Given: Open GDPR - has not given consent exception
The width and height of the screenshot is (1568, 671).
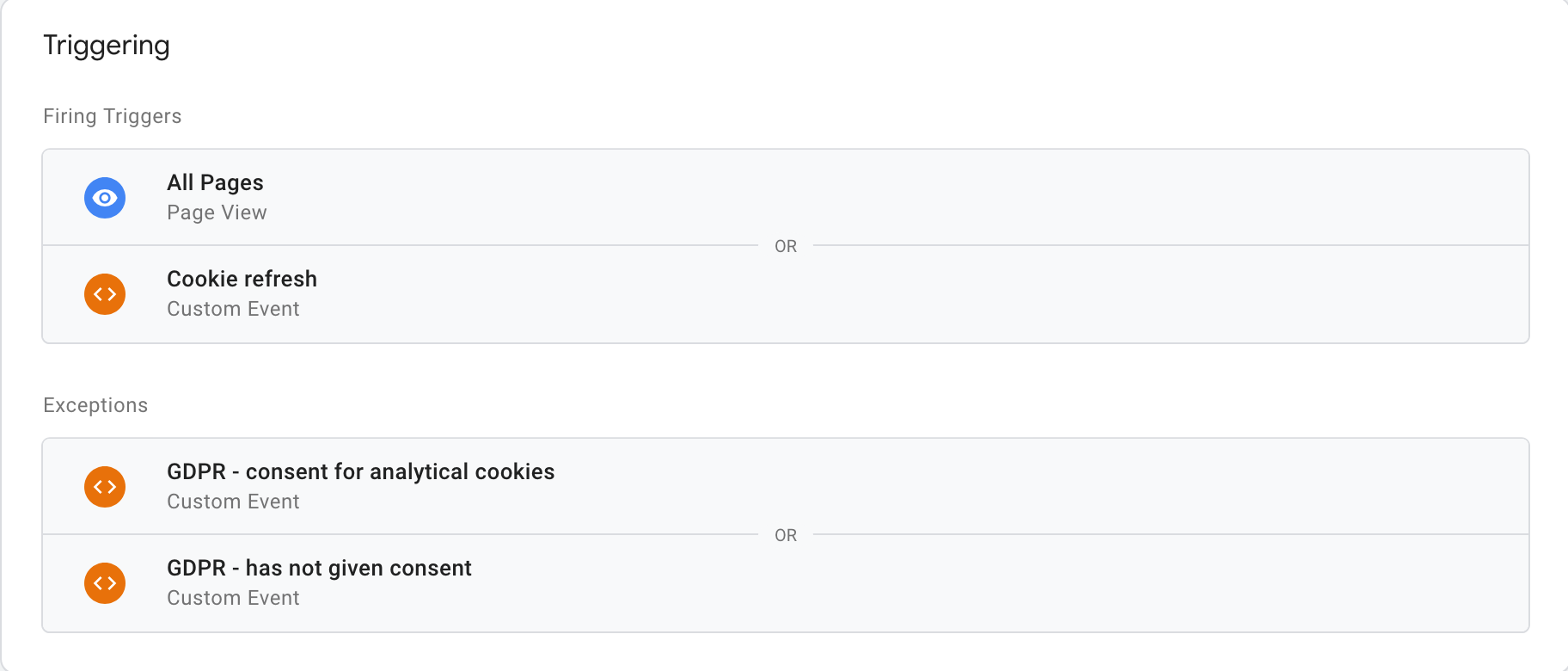Looking at the screenshot, I should (319, 568).
